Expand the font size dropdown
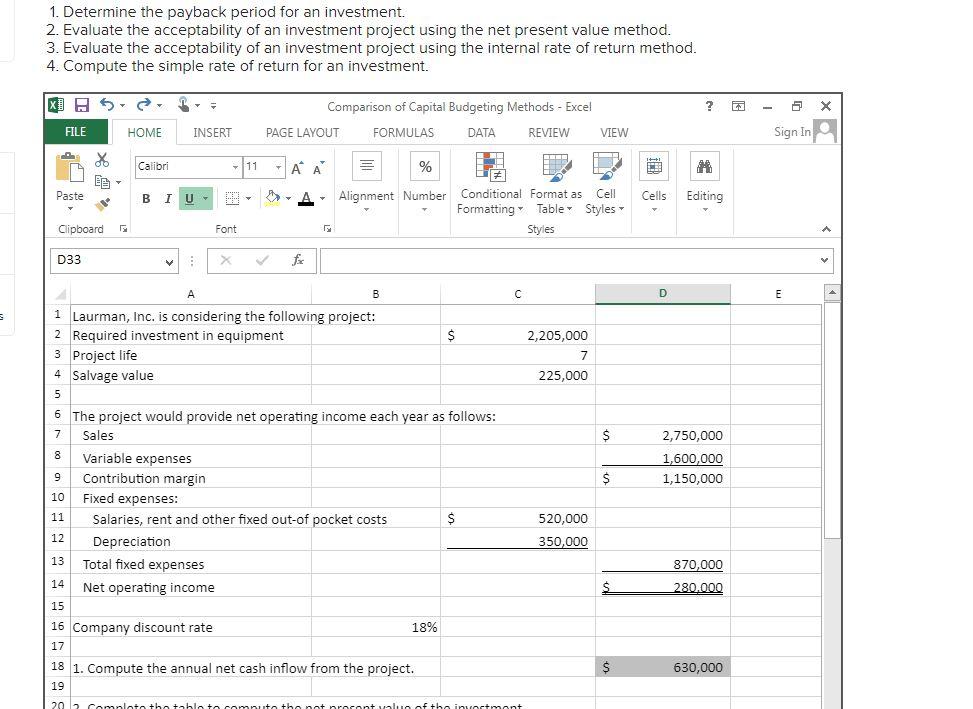 (279, 167)
